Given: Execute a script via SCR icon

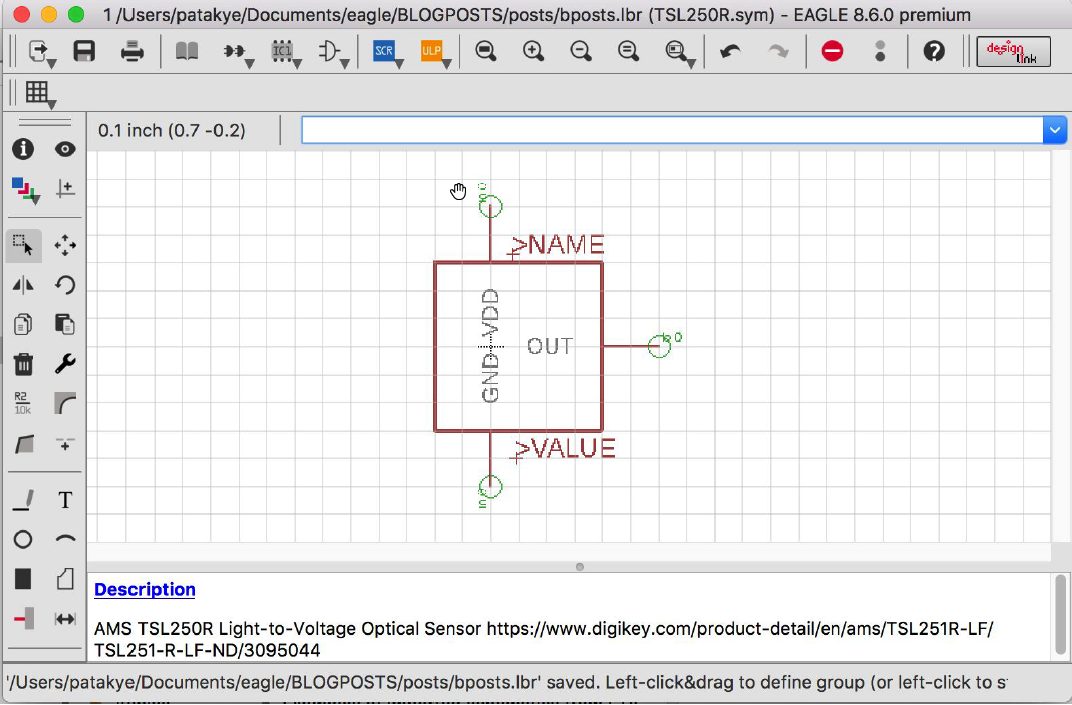Looking at the screenshot, I should pyautogui.click(x=381, y=50).
